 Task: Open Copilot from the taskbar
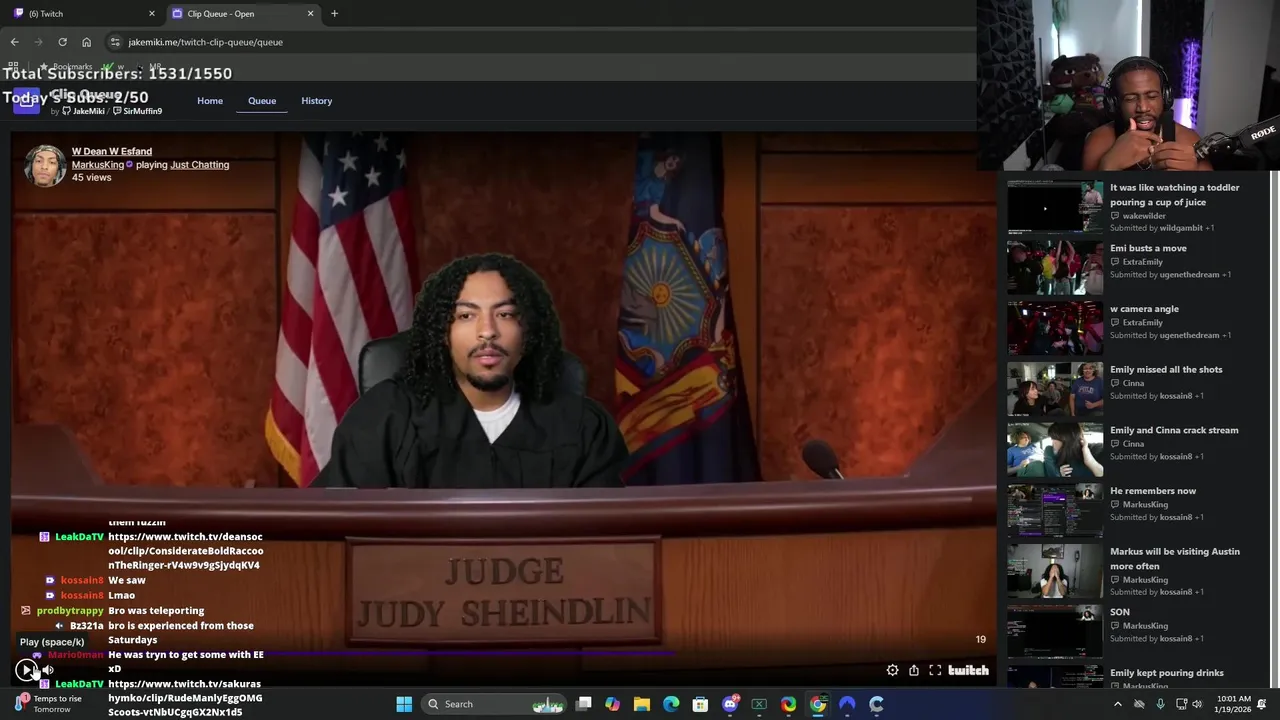(x=613, y=704)
